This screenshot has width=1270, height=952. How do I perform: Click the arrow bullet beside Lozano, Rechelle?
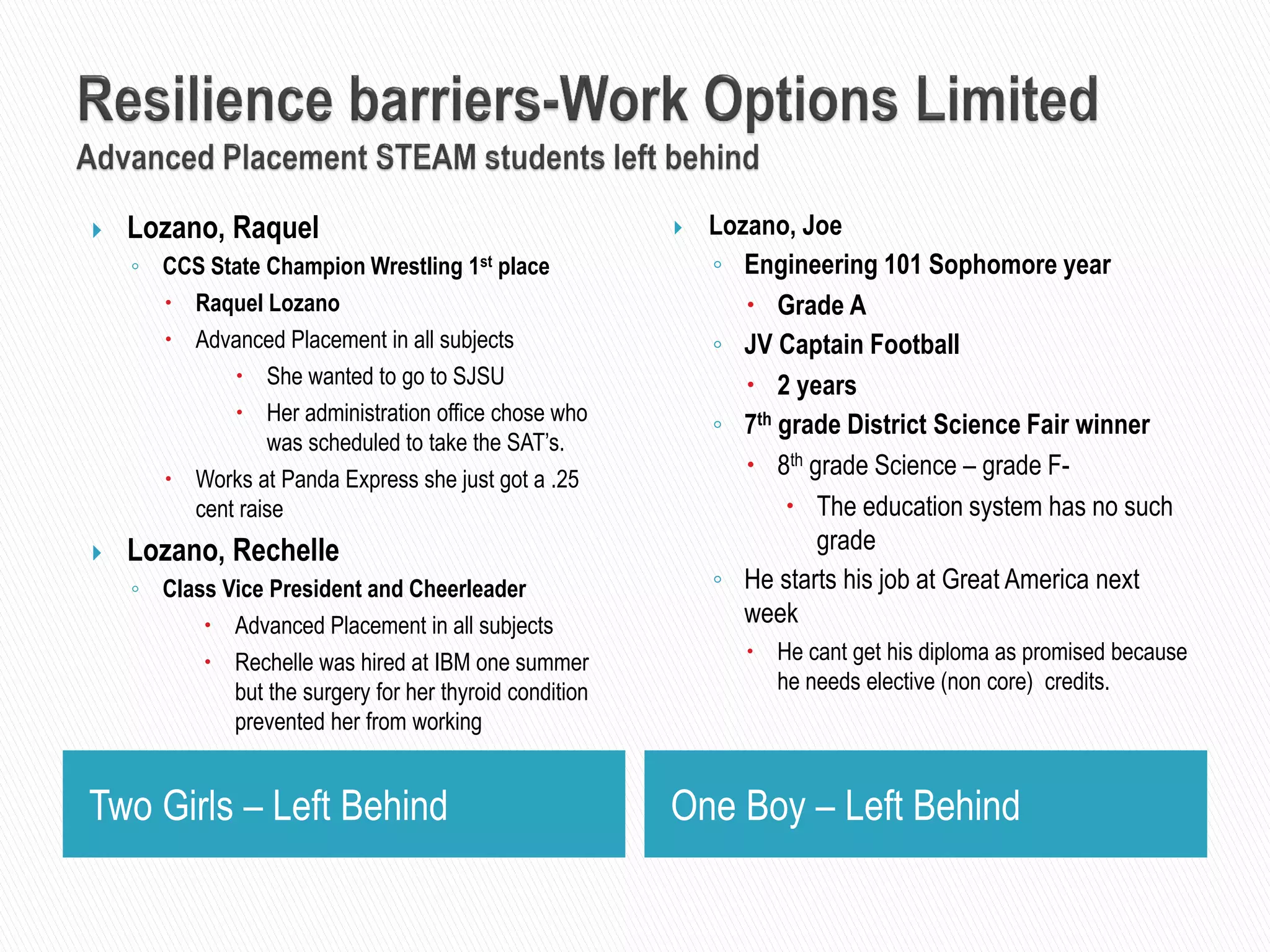click(97, 553)
